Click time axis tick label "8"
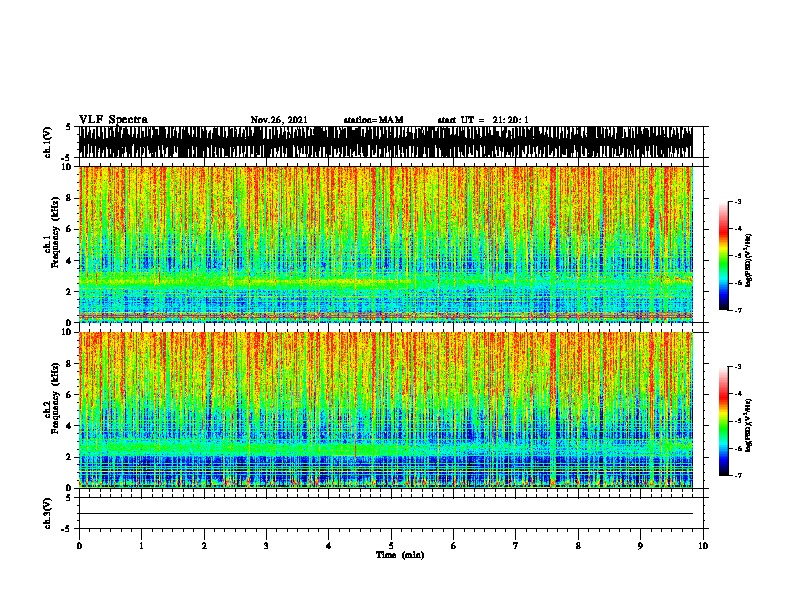Viewport: 792px width, 612px height. (578, 546)
